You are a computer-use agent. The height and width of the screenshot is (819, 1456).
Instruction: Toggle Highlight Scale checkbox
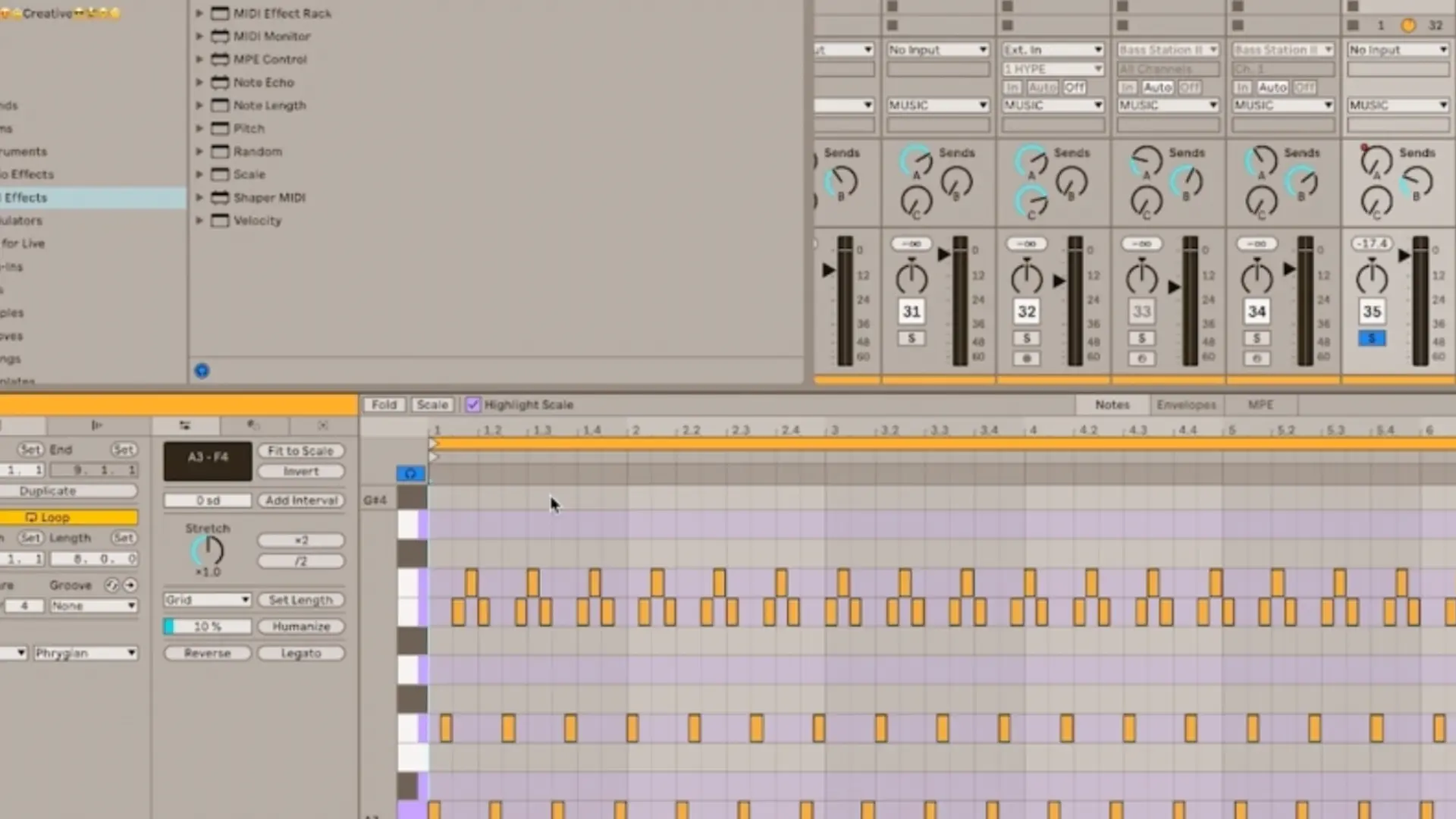click(473, 405)
